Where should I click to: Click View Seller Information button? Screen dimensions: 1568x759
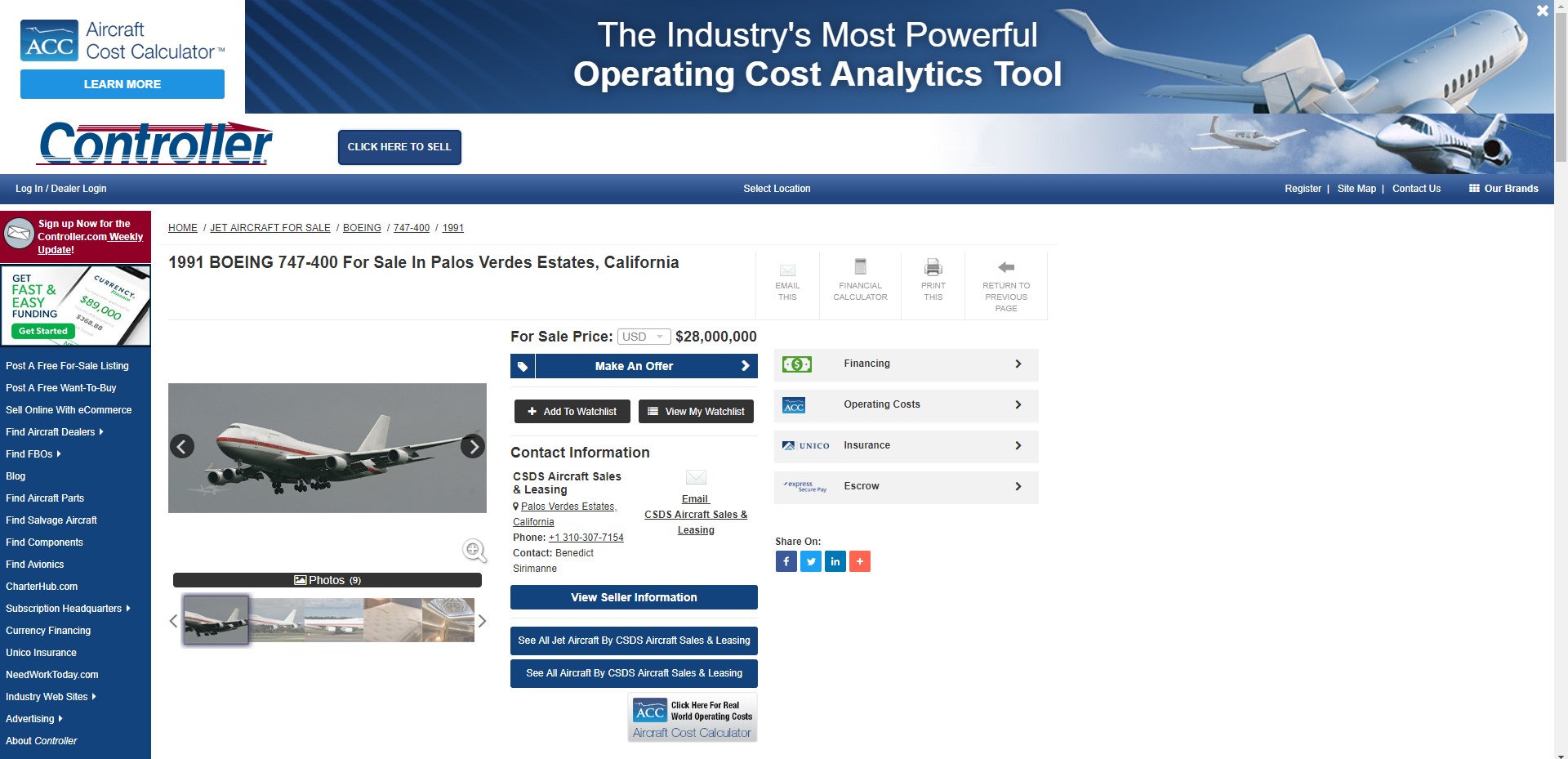(x=634, y=597)
